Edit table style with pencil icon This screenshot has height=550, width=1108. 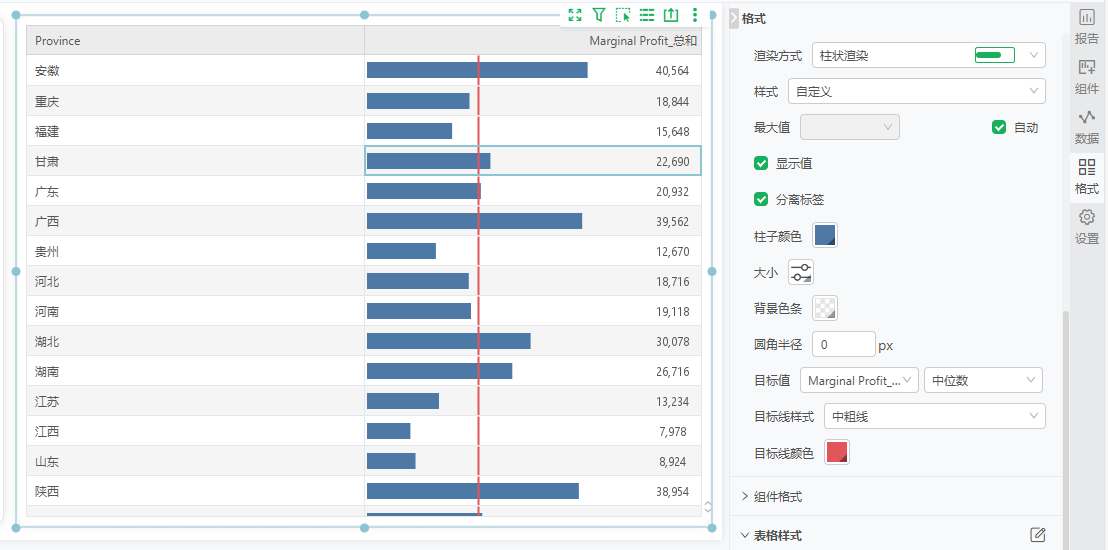coord(1037,535)
